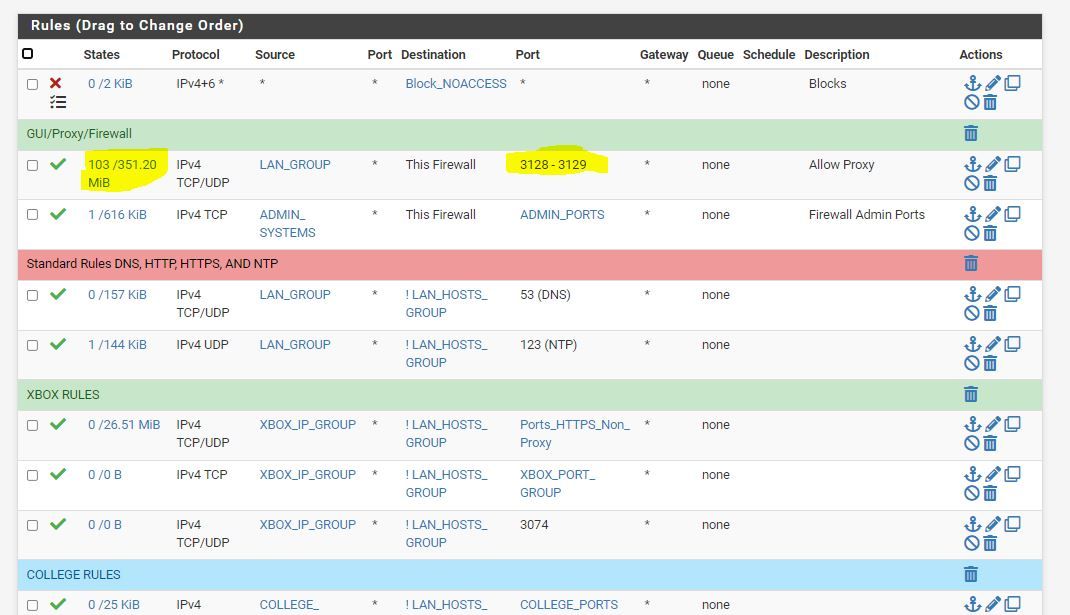Open the ADMIN_PORTS alias link
This screenshot has width=1070, height=615.
(x=562, y=214)
